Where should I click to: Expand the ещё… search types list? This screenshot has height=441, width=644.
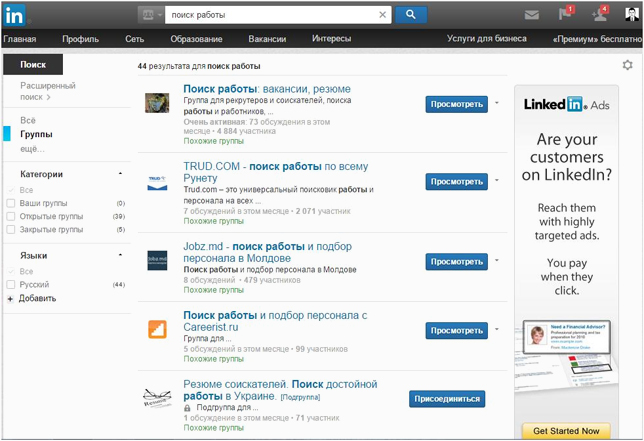(x=32, y=149)
